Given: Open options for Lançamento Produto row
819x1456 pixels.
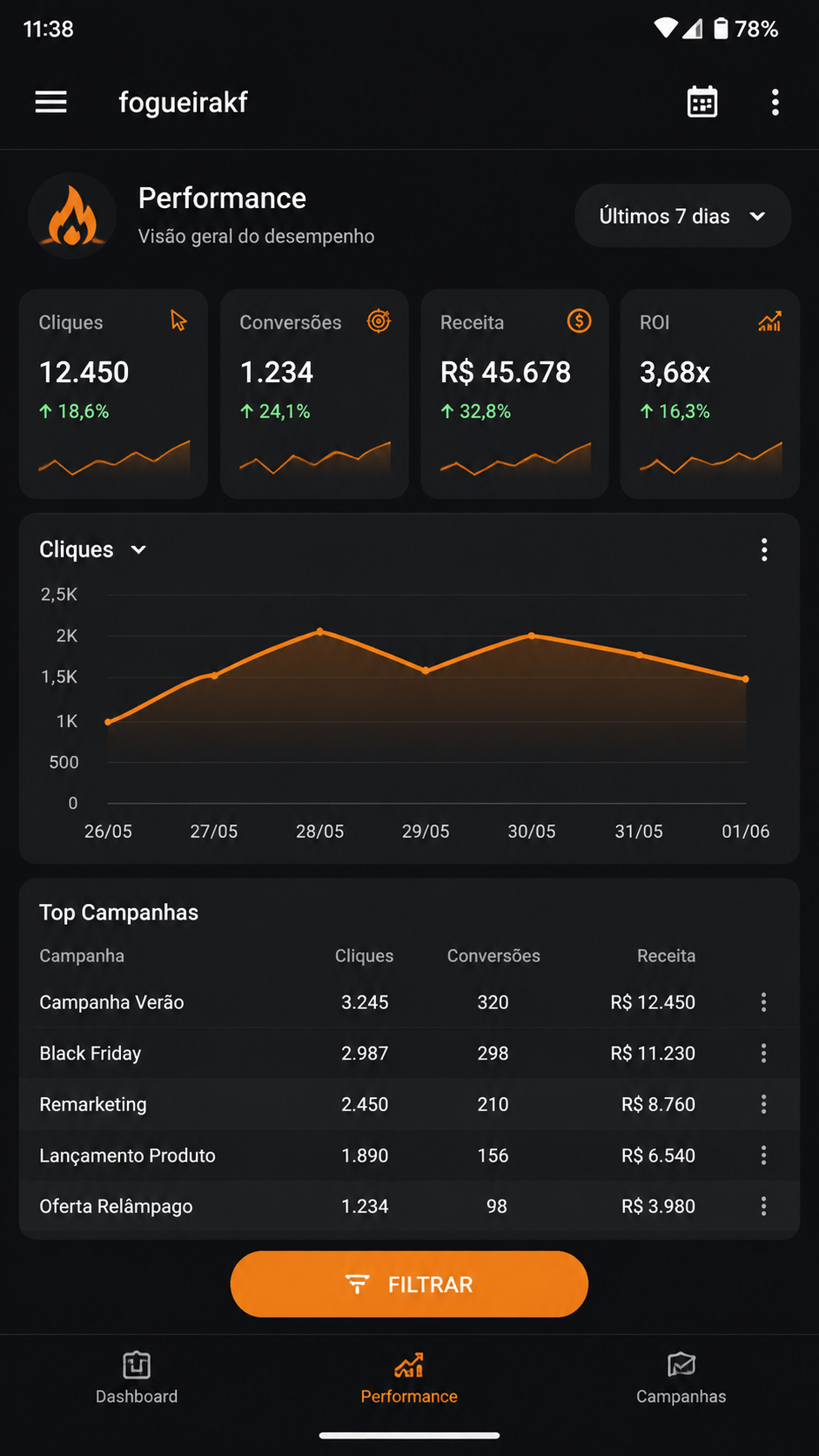Looking at the screenshot, I should pyautogui.click(x=763, y=1156).
